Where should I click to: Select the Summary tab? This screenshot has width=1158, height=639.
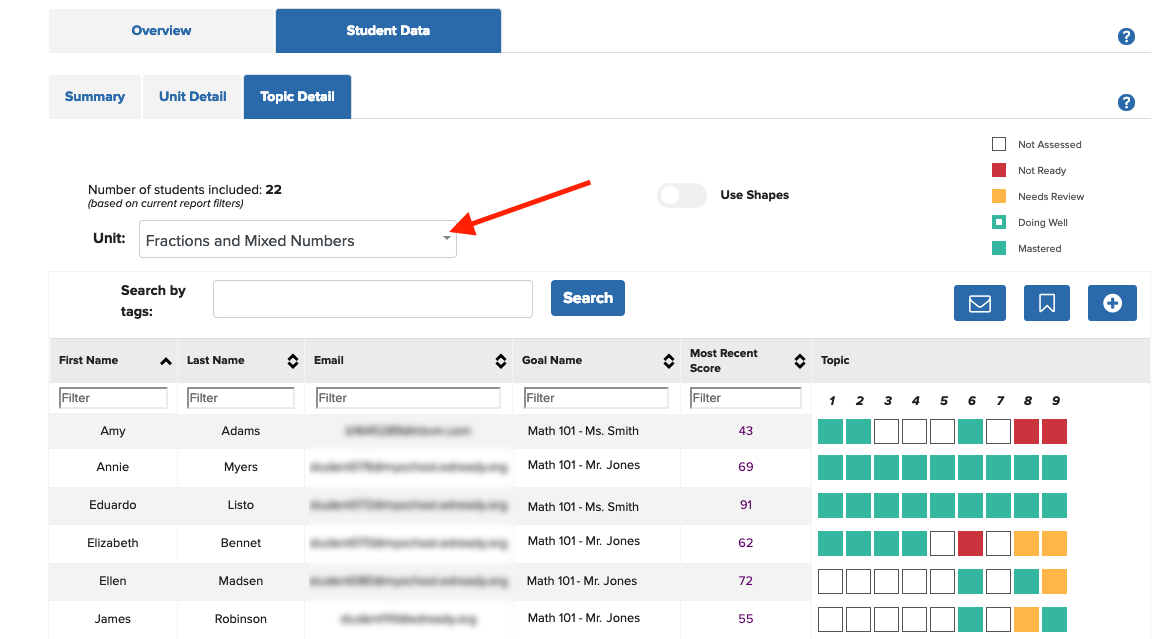pyautogui.click(x=94, y=96)
